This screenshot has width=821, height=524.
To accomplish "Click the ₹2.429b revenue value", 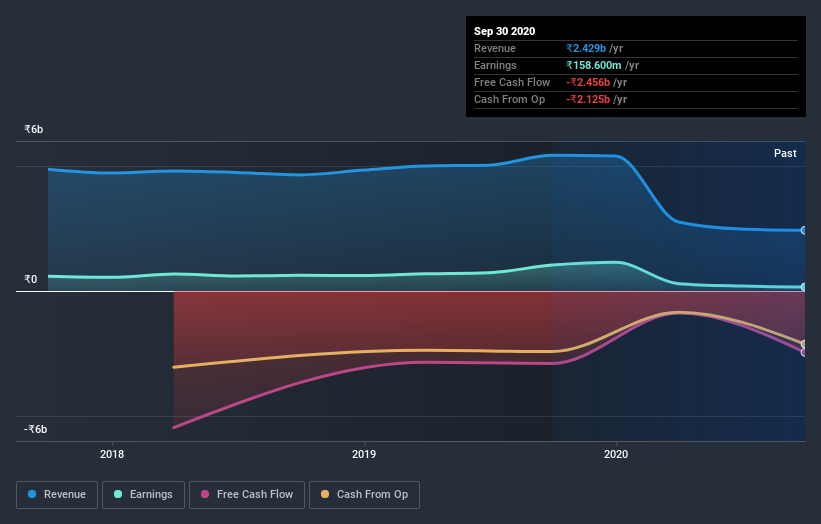I will tap(586, 48).
